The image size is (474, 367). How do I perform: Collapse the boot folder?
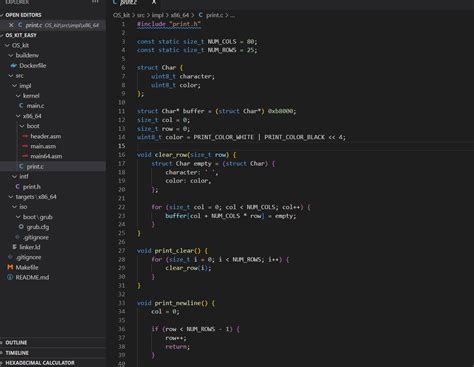click(22, 126)
